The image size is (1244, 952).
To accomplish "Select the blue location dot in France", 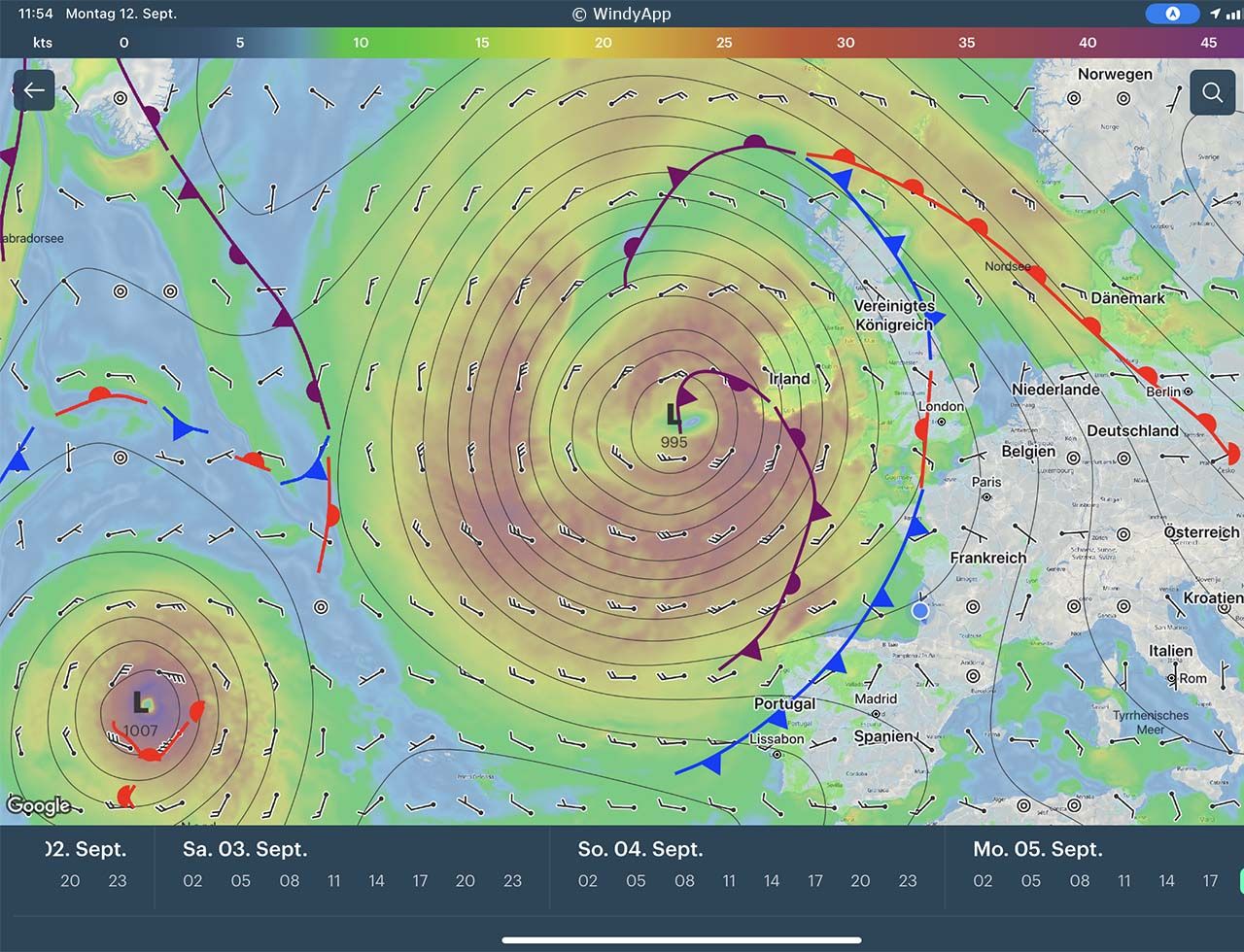I will (919, 611).
